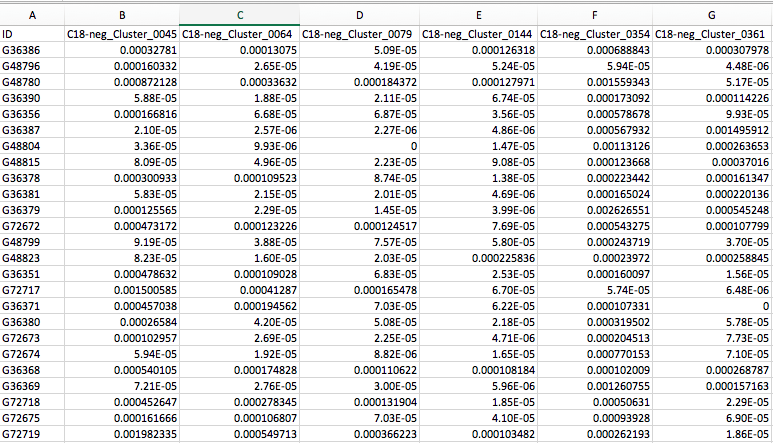This screenshot has height=443, width=773.
Task: Click value 0.001500585 in G72717 row
Action: point(122,290)
